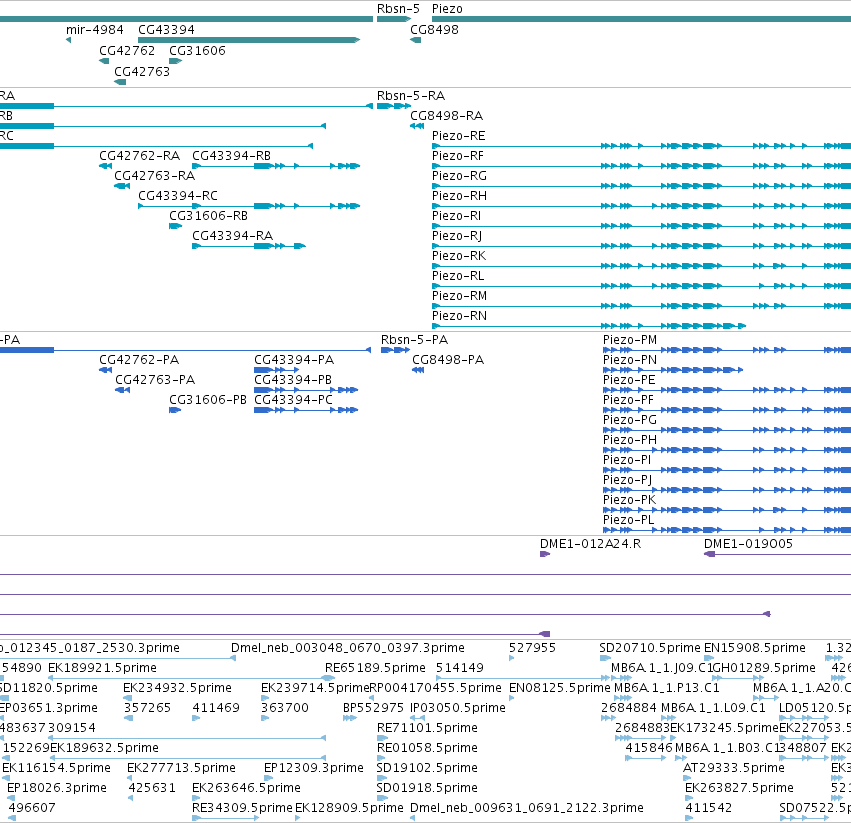851x823 pixels.
Task: Select the CG43394-RB transcript
Action: click(x=231, y=156)
